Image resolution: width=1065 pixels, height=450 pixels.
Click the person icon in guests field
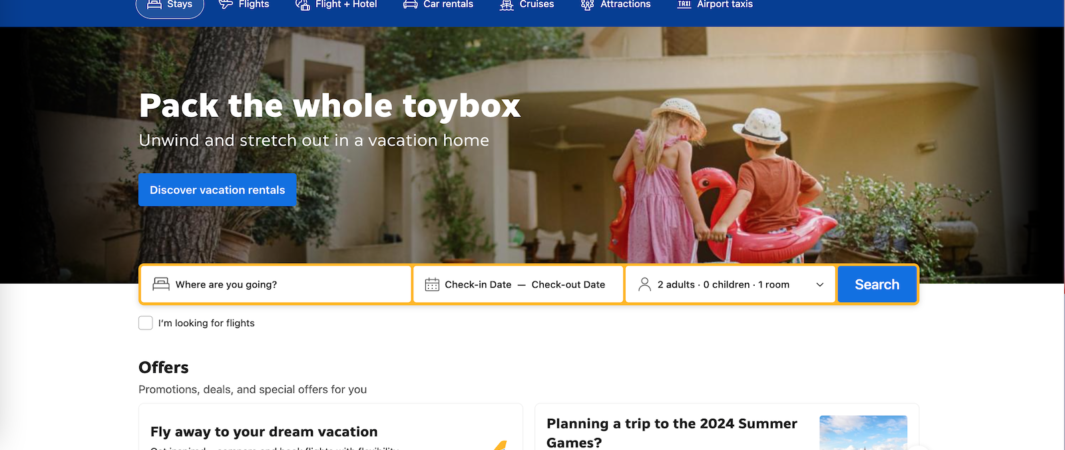click(645, 284)
